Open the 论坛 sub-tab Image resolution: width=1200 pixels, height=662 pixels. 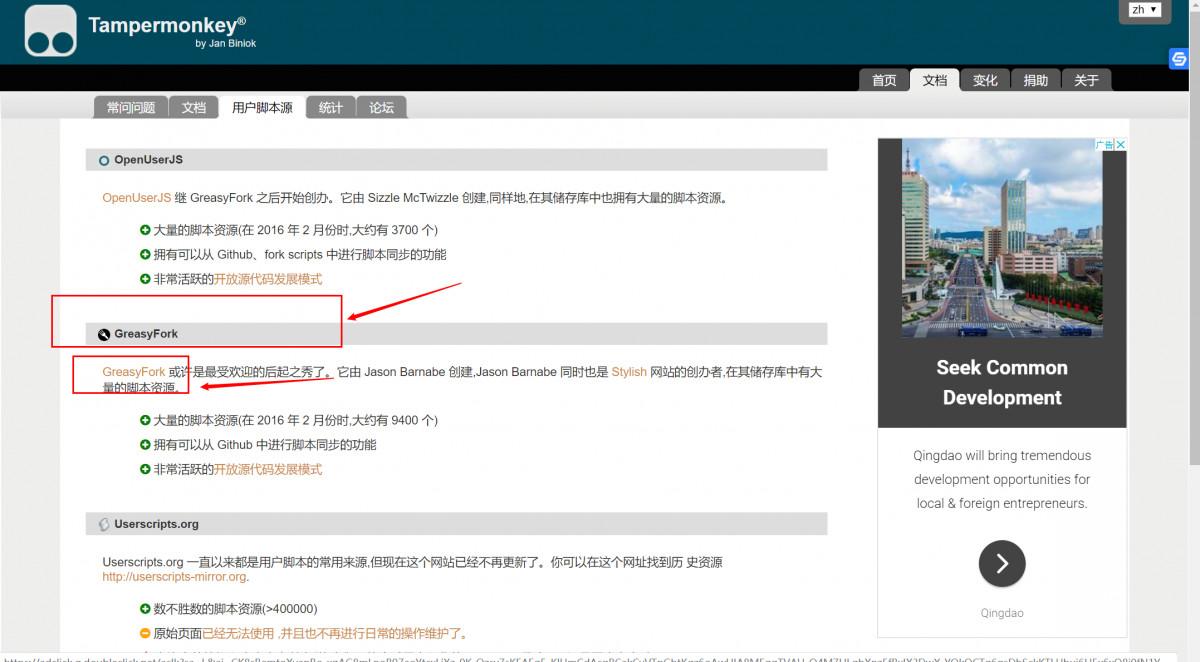click(x=381, y=107)
